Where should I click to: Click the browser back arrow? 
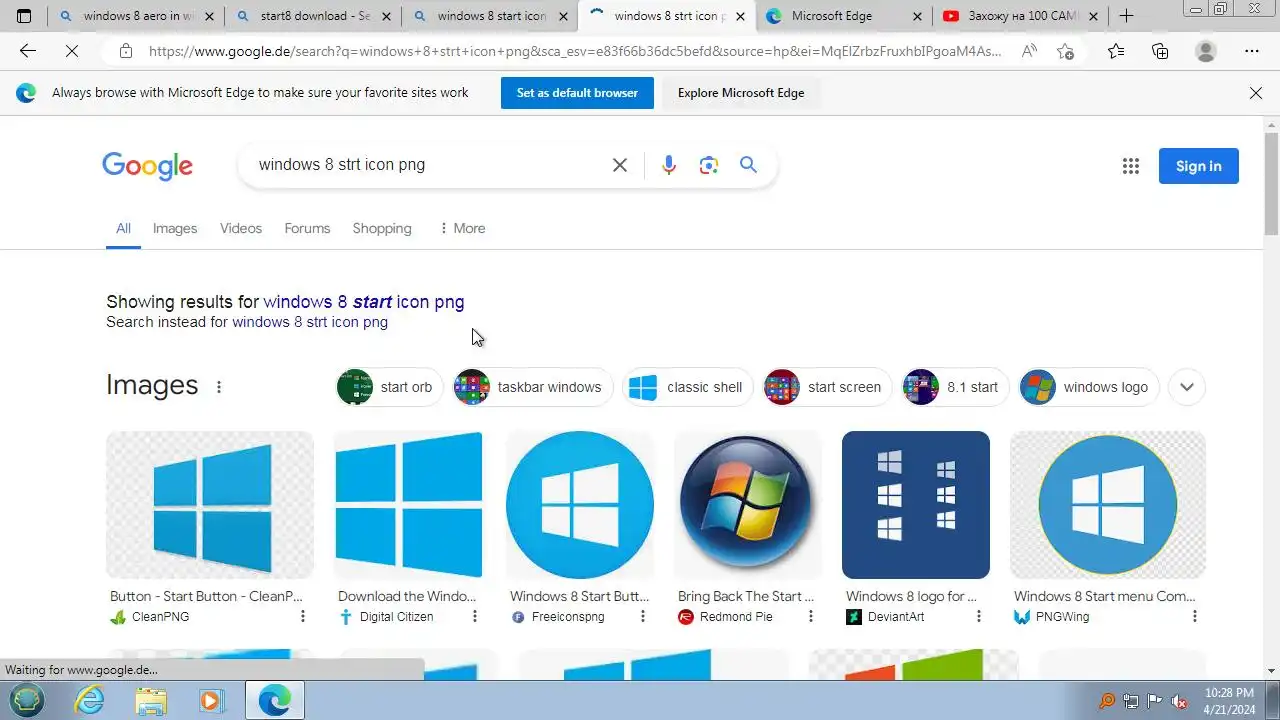27,51
